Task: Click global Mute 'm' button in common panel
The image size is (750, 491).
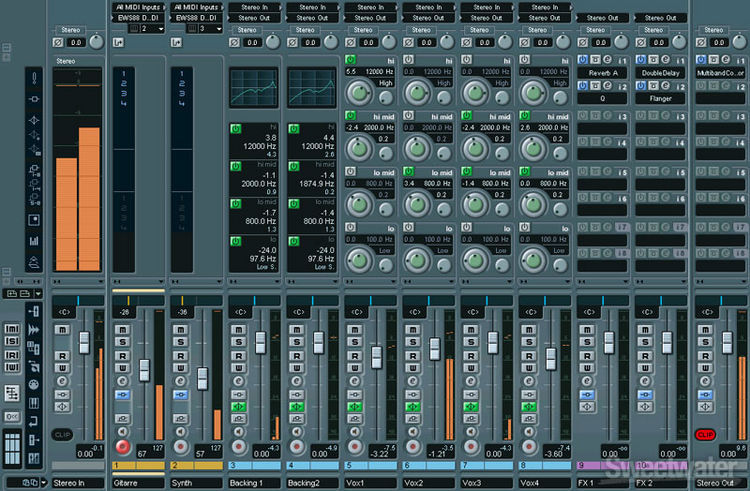Action: [x=12, y=329]
